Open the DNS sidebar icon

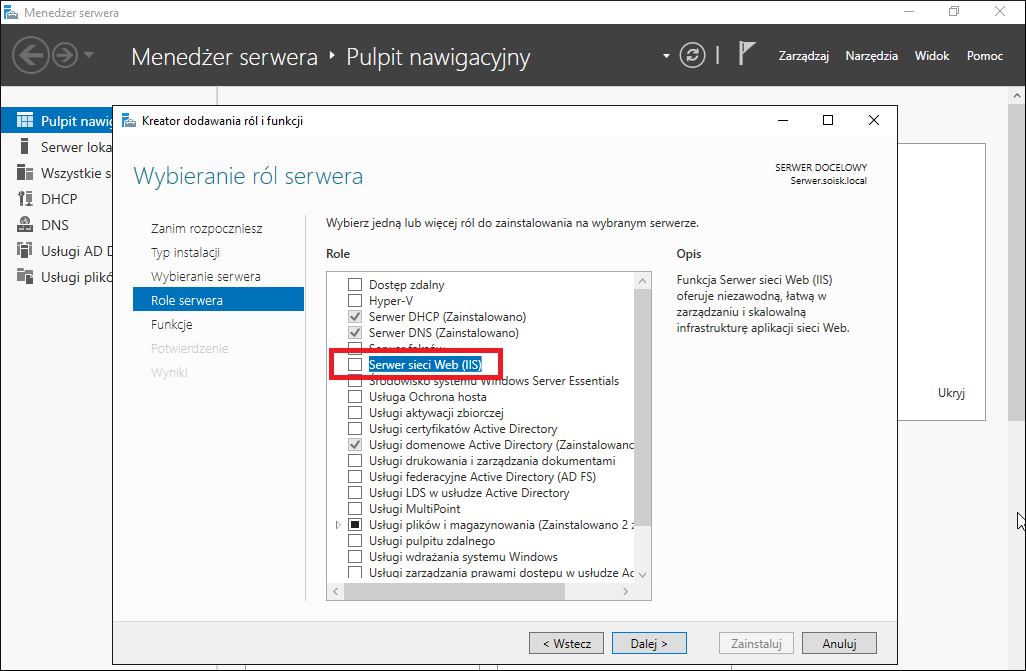25,225
